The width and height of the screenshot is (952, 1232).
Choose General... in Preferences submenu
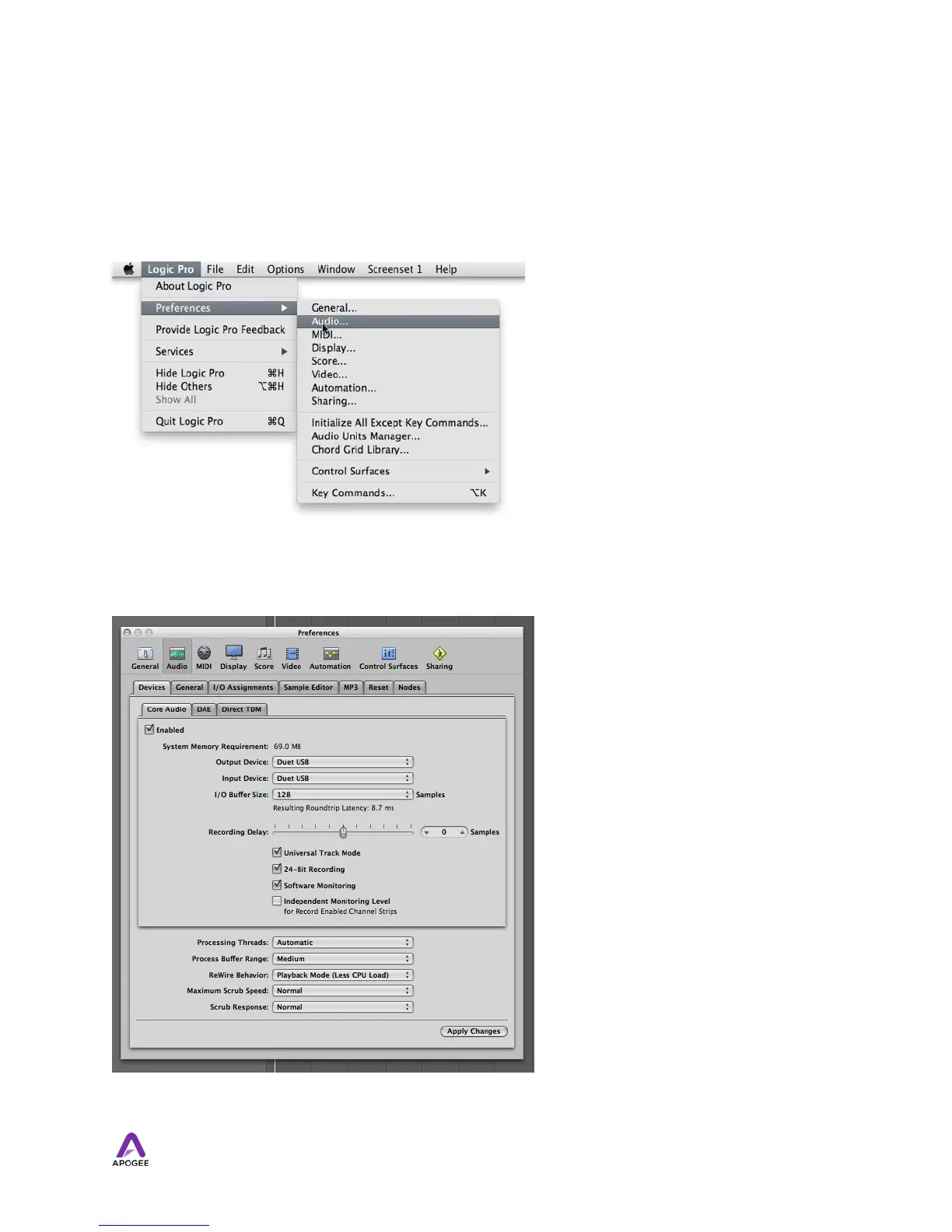coord(398,308)
